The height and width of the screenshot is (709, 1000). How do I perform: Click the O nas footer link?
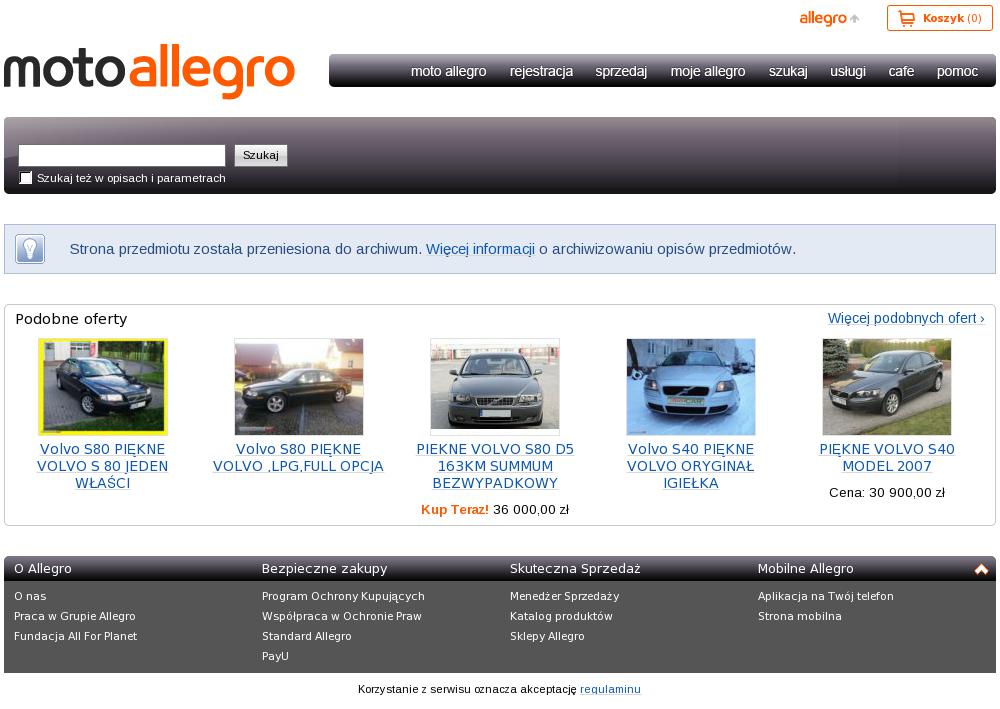(x=30, y=596)
